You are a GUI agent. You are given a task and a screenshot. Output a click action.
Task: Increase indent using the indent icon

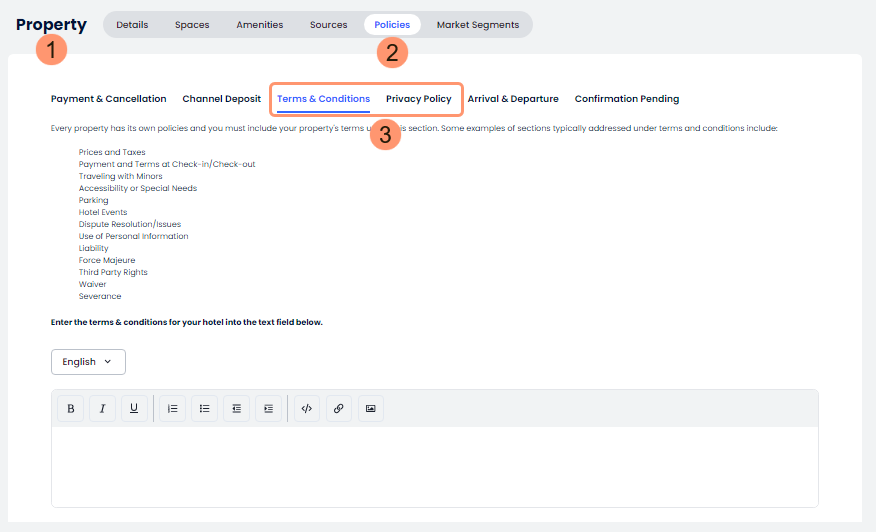[x=268, y=408]
